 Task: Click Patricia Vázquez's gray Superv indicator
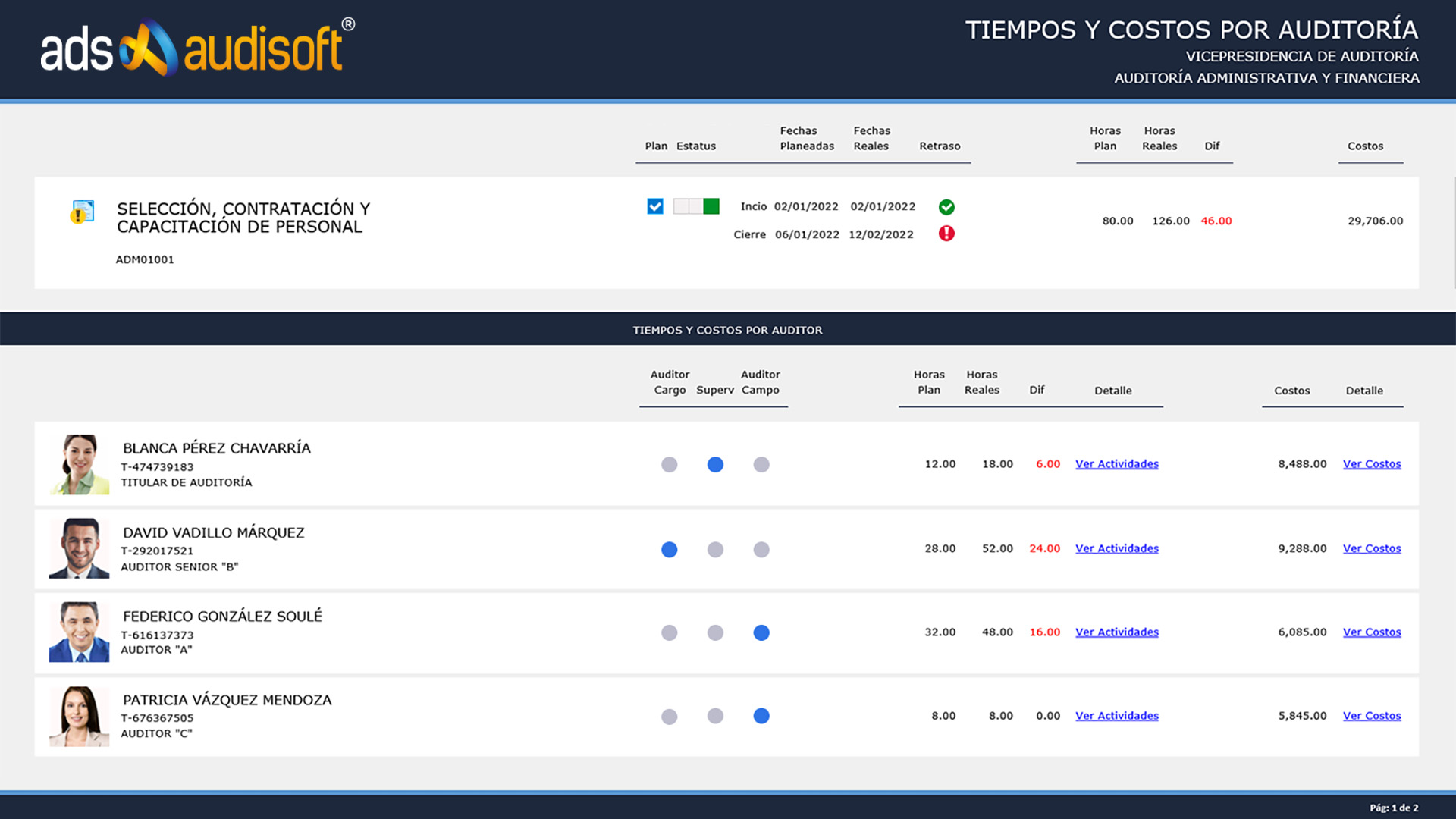tap(715, 716)
